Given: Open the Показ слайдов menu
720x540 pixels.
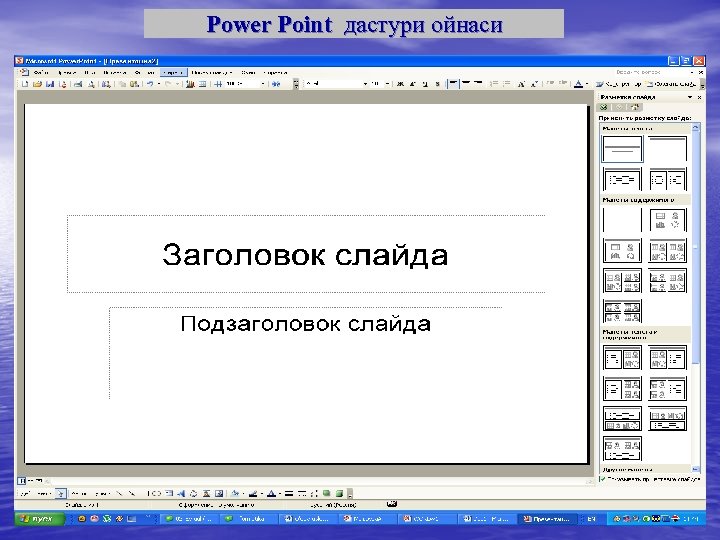Looking at the screenshot, I should point(212,73).
